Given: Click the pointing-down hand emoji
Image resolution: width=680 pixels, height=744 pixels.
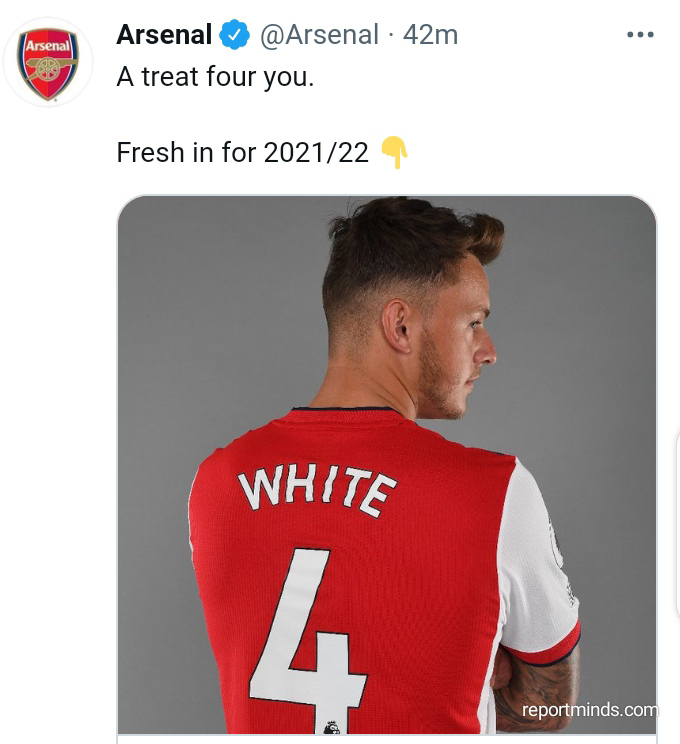Looking at the screenshot, I should pyautogui.click(x=394, y=152).
